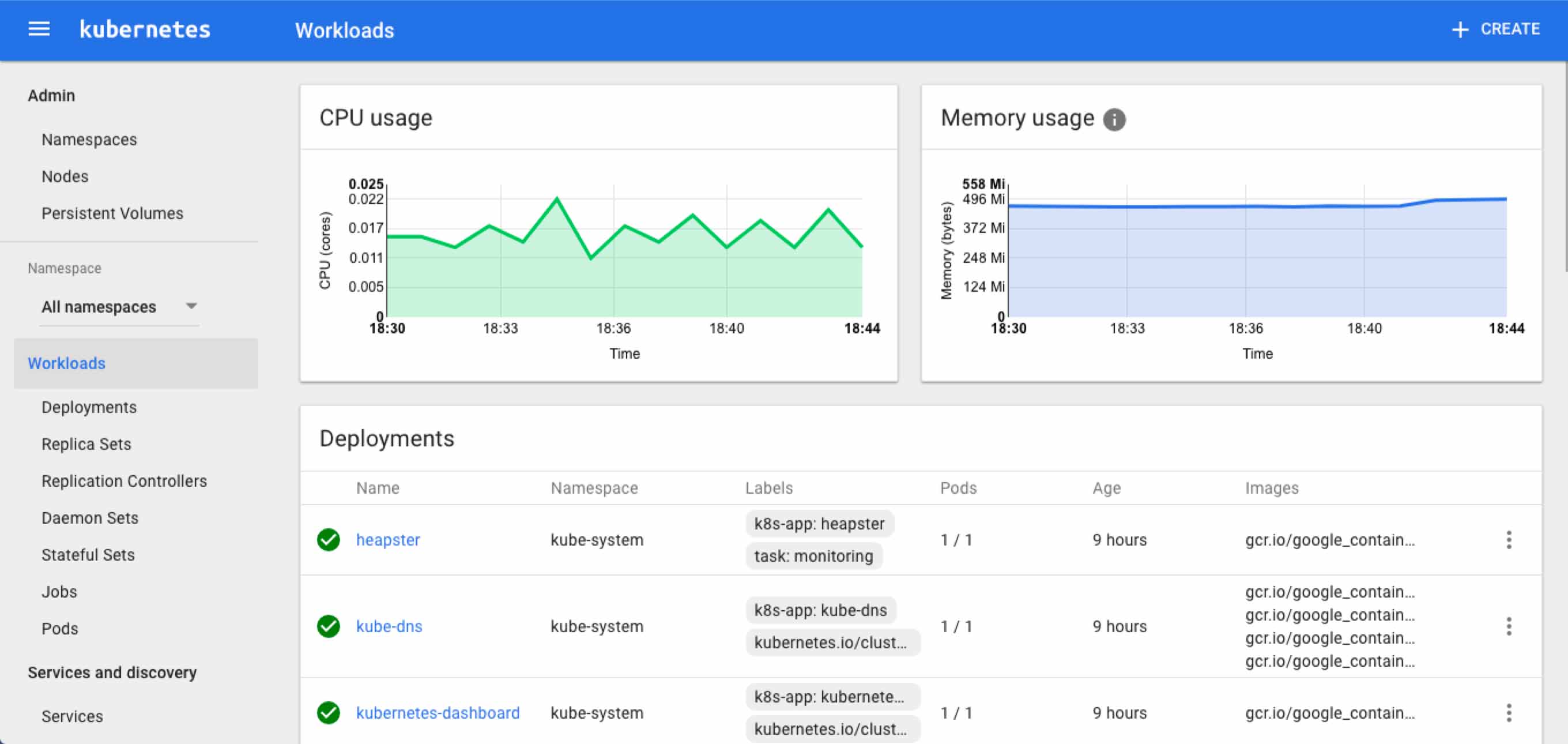Image resolution: width=1568 pixels, height=744 pixels.
Task: Navigate to Persistent Volumes section
Action: click(x=112, y=213)
